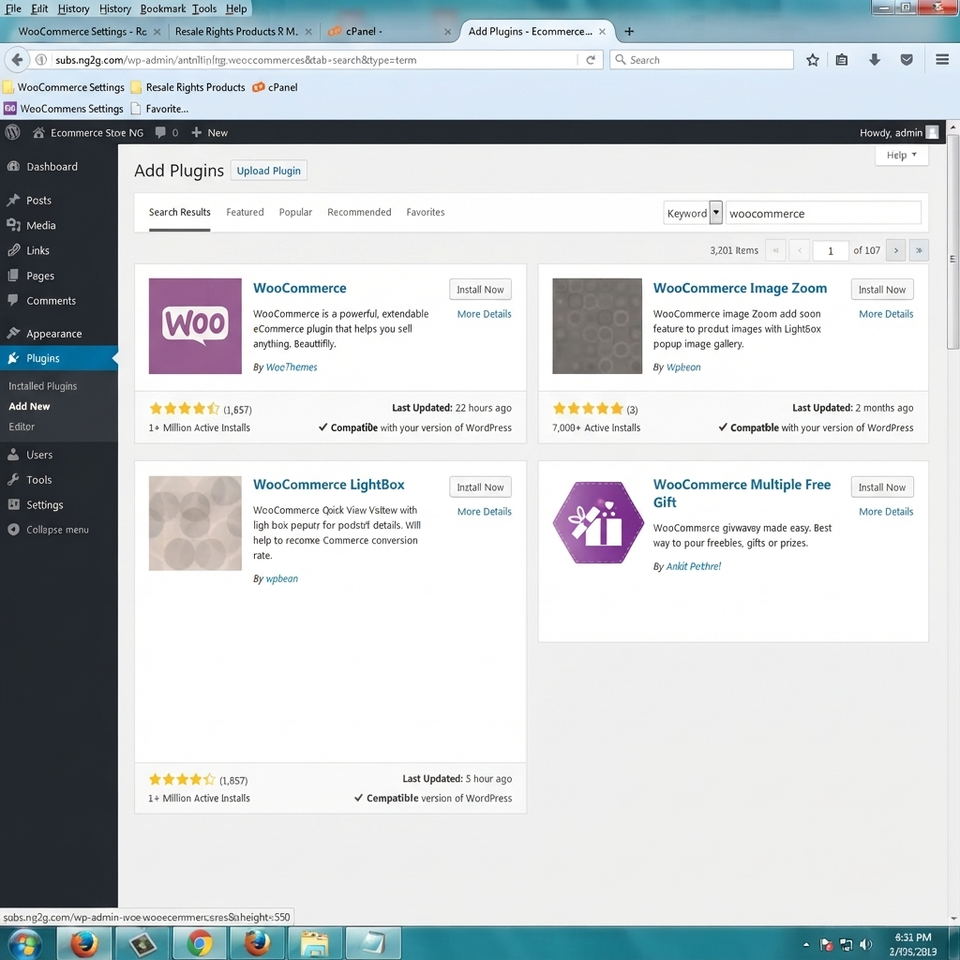Click Howdy, admin account menu

tap(899, 132)
